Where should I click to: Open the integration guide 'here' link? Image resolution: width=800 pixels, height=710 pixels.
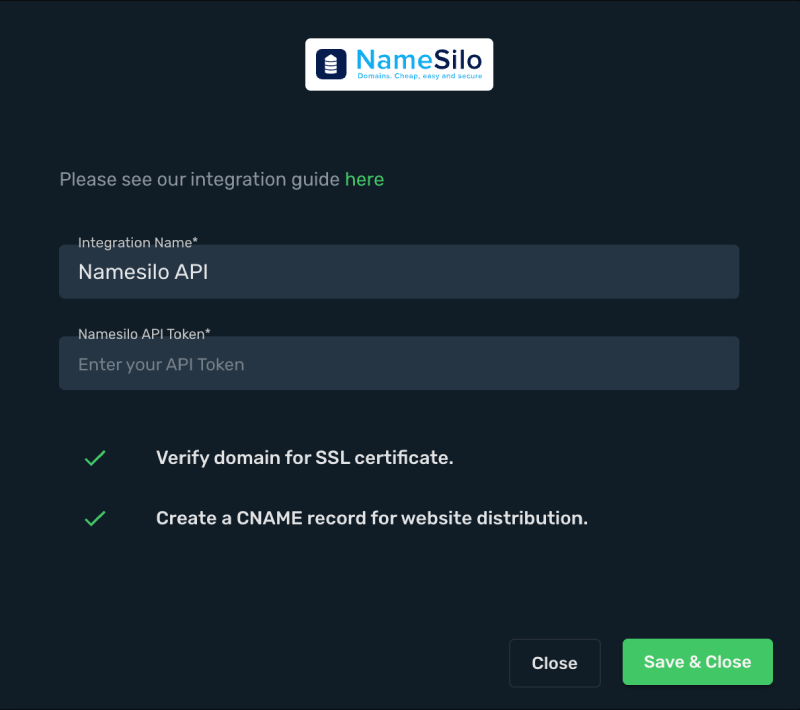click(x=364, y=180)
